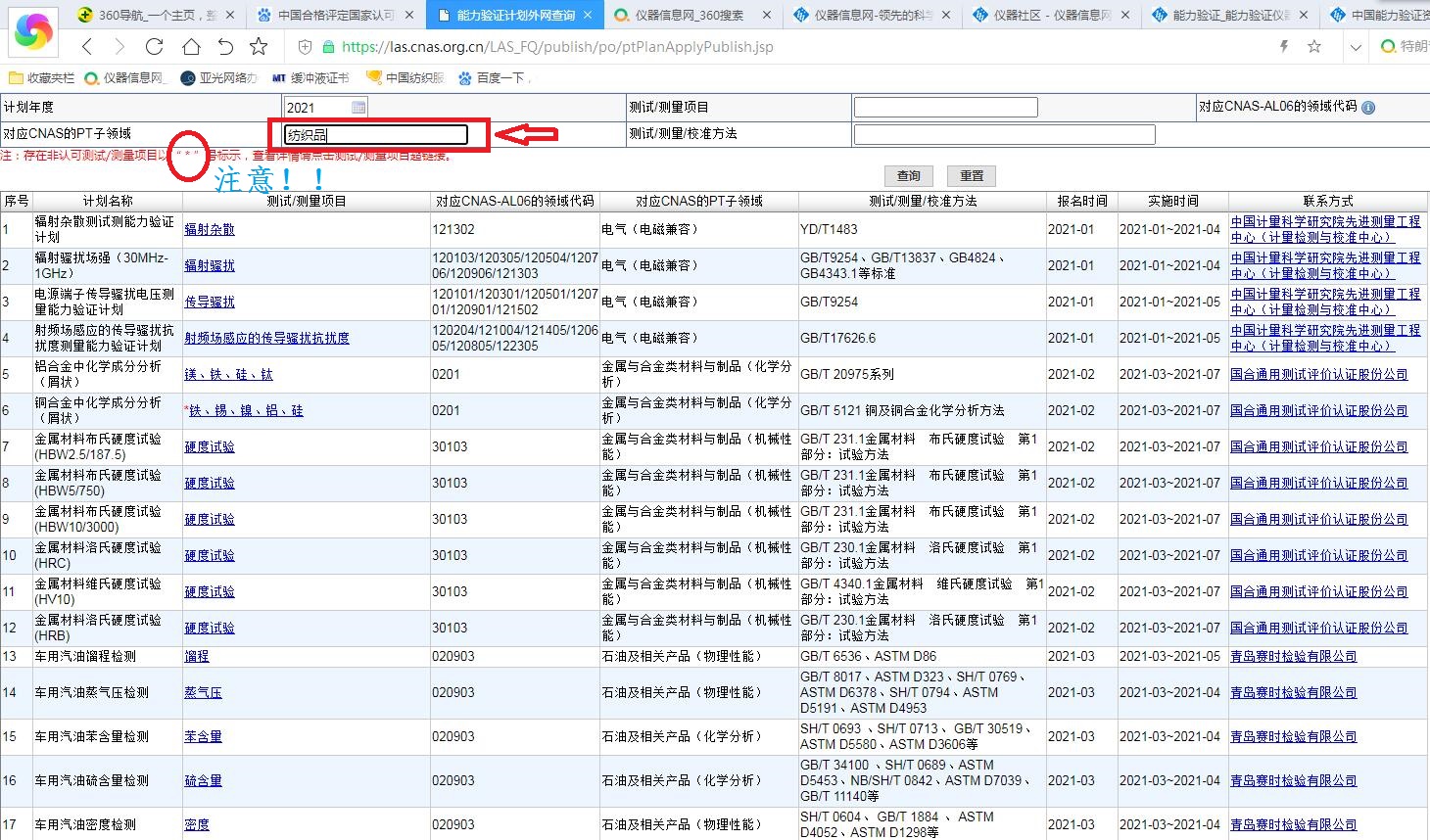Open the 馏程 test item link
Viewport: 1430px width, 840px height.
[197, 656]
